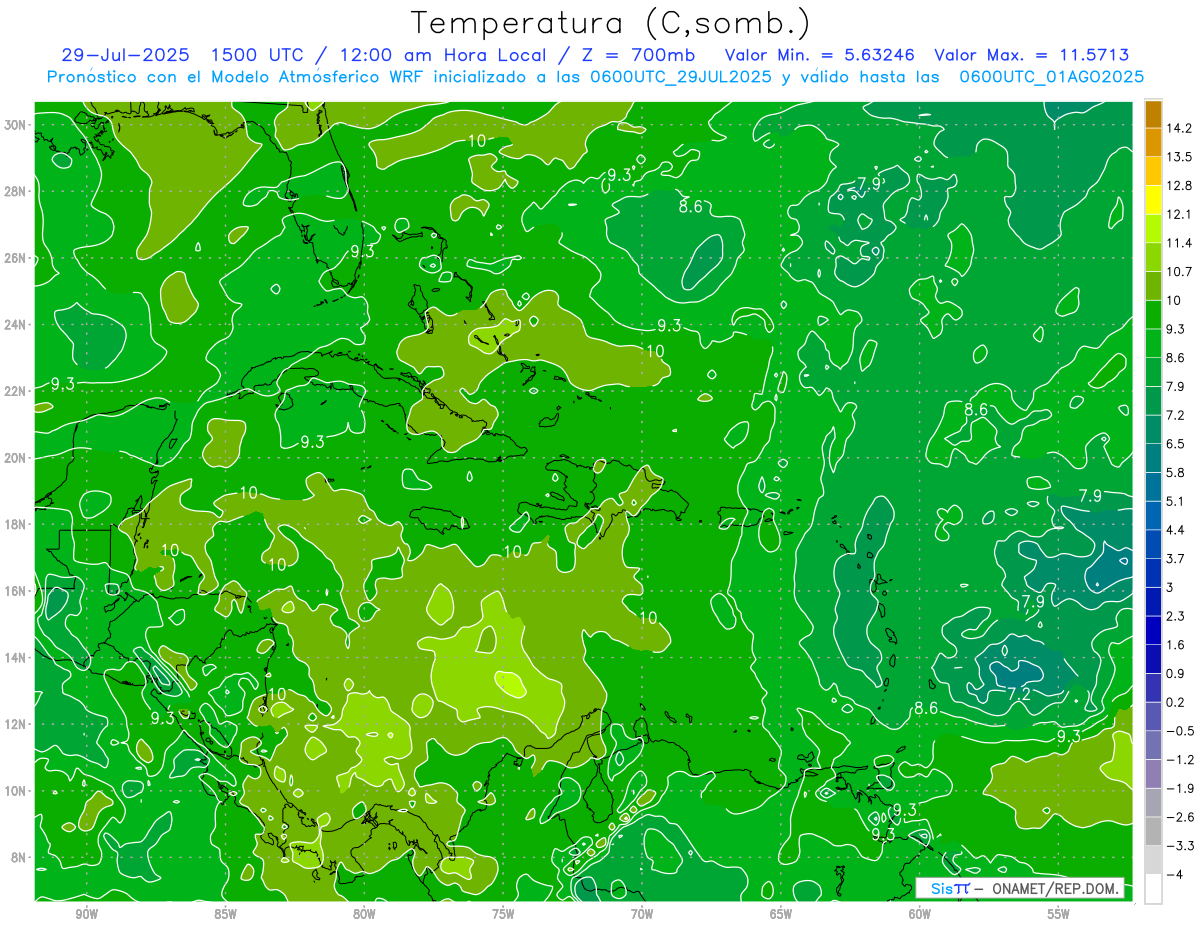Click the latitude axis label "14N"

coord(17,658)
